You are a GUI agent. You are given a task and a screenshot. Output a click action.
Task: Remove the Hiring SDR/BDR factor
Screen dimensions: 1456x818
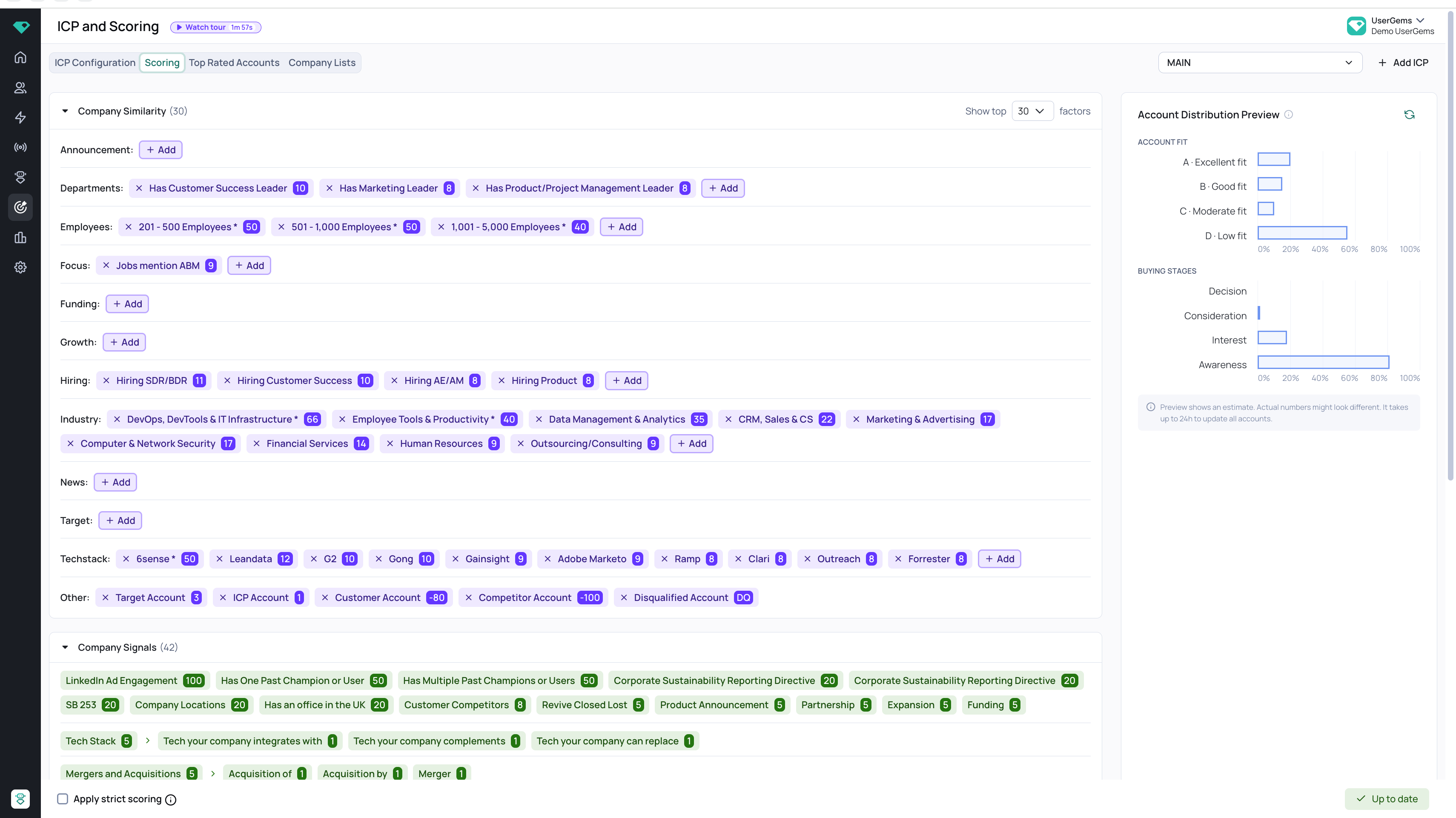point(106,380)
